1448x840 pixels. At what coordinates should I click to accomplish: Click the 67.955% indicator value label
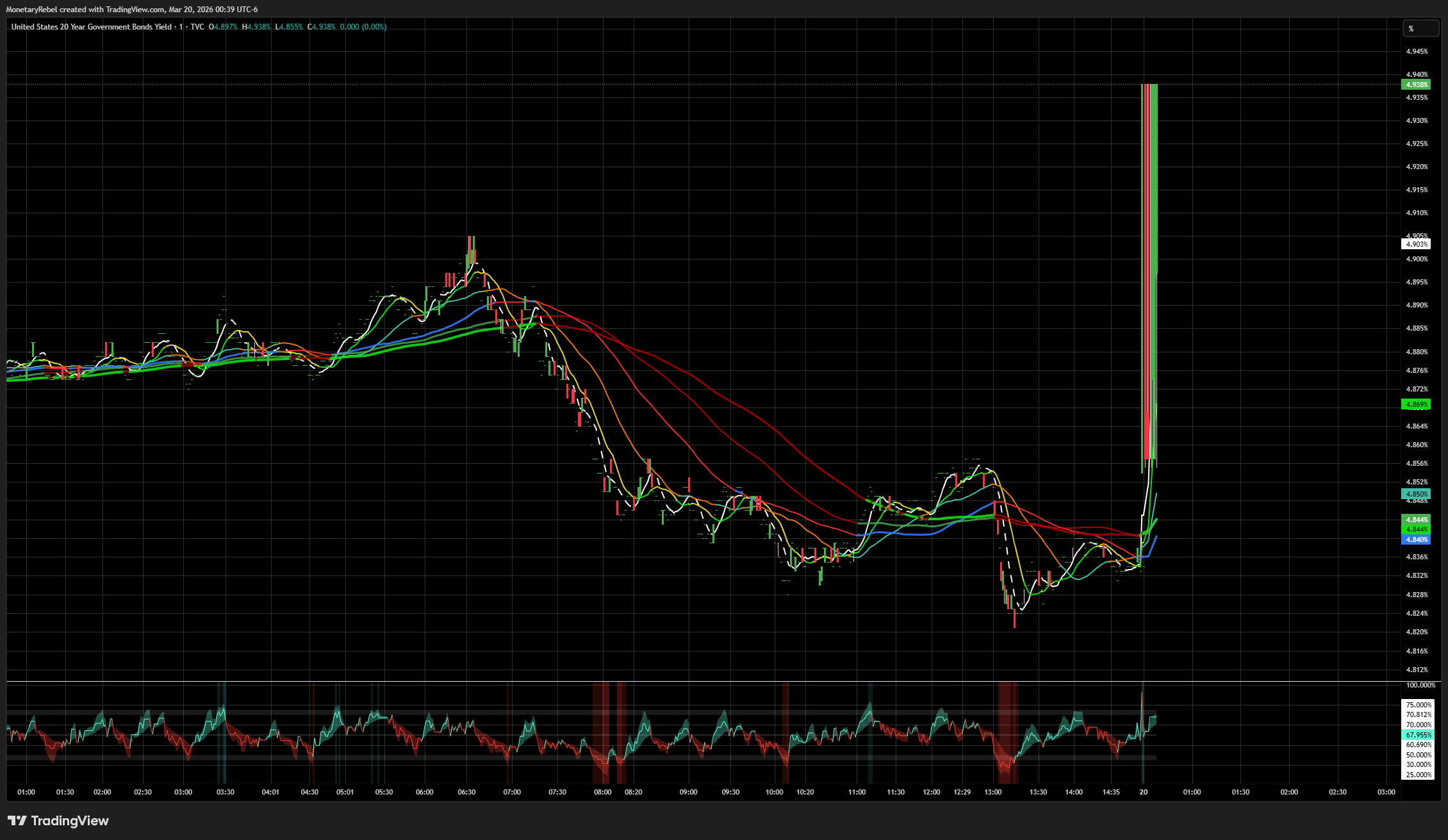1419,735
